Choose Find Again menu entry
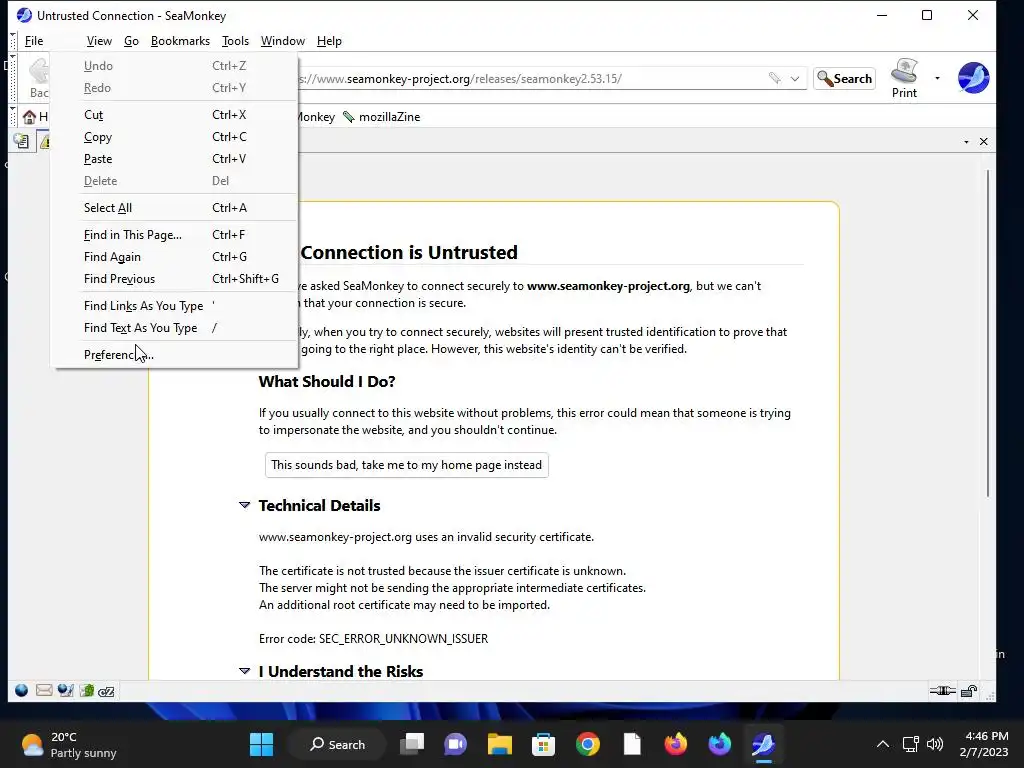Image resolution: width=1024 pixels, height=768 pixels. 175,257
